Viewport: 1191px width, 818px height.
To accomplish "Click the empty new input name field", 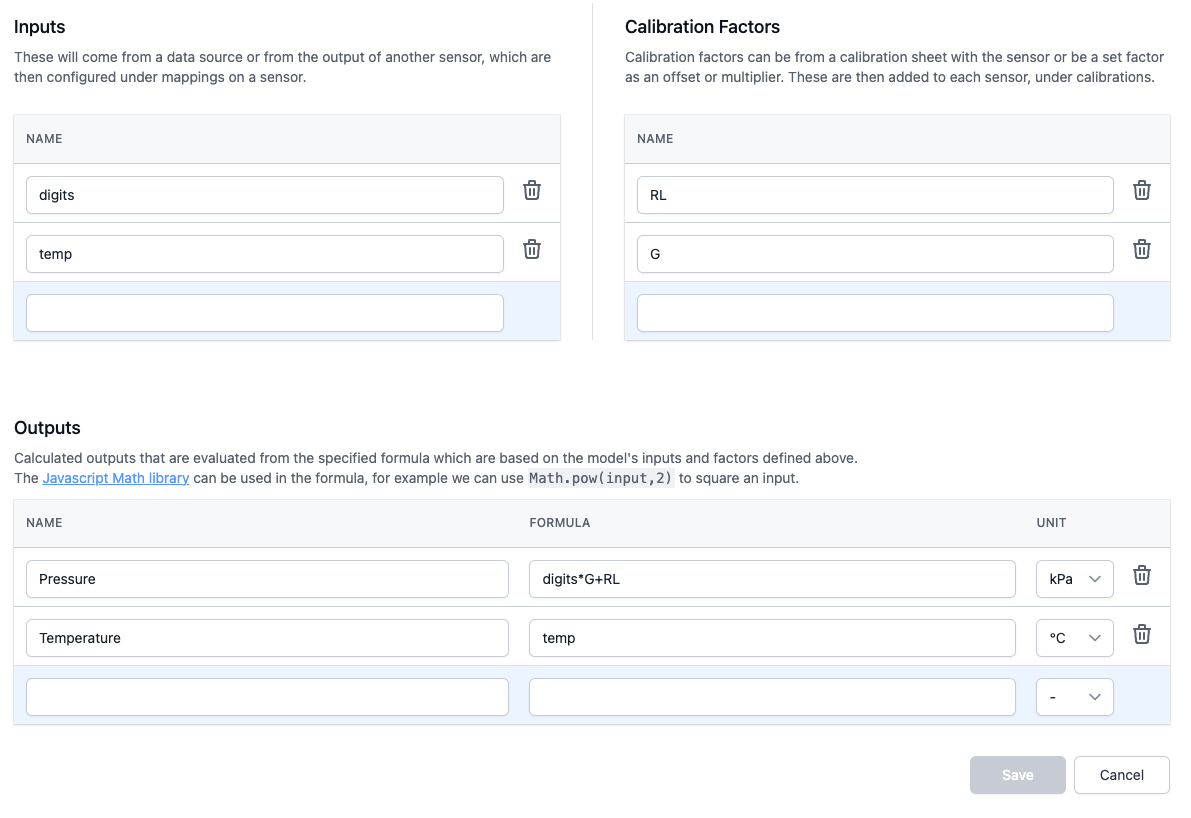I will (265, 313).
